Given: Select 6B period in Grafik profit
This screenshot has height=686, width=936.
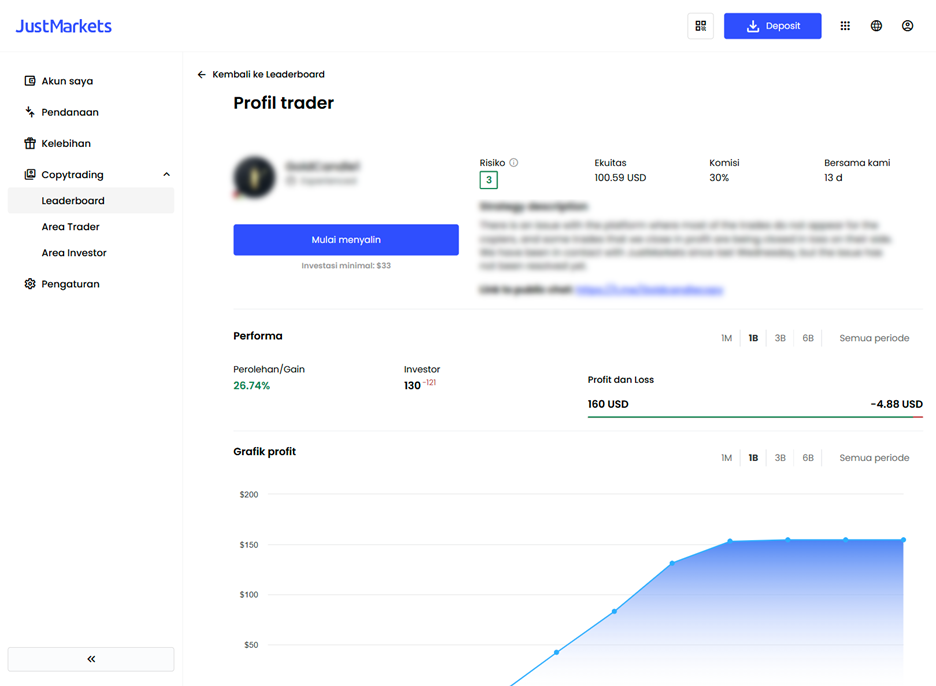Looking at the screenshot, I should (x=808, y=458).
